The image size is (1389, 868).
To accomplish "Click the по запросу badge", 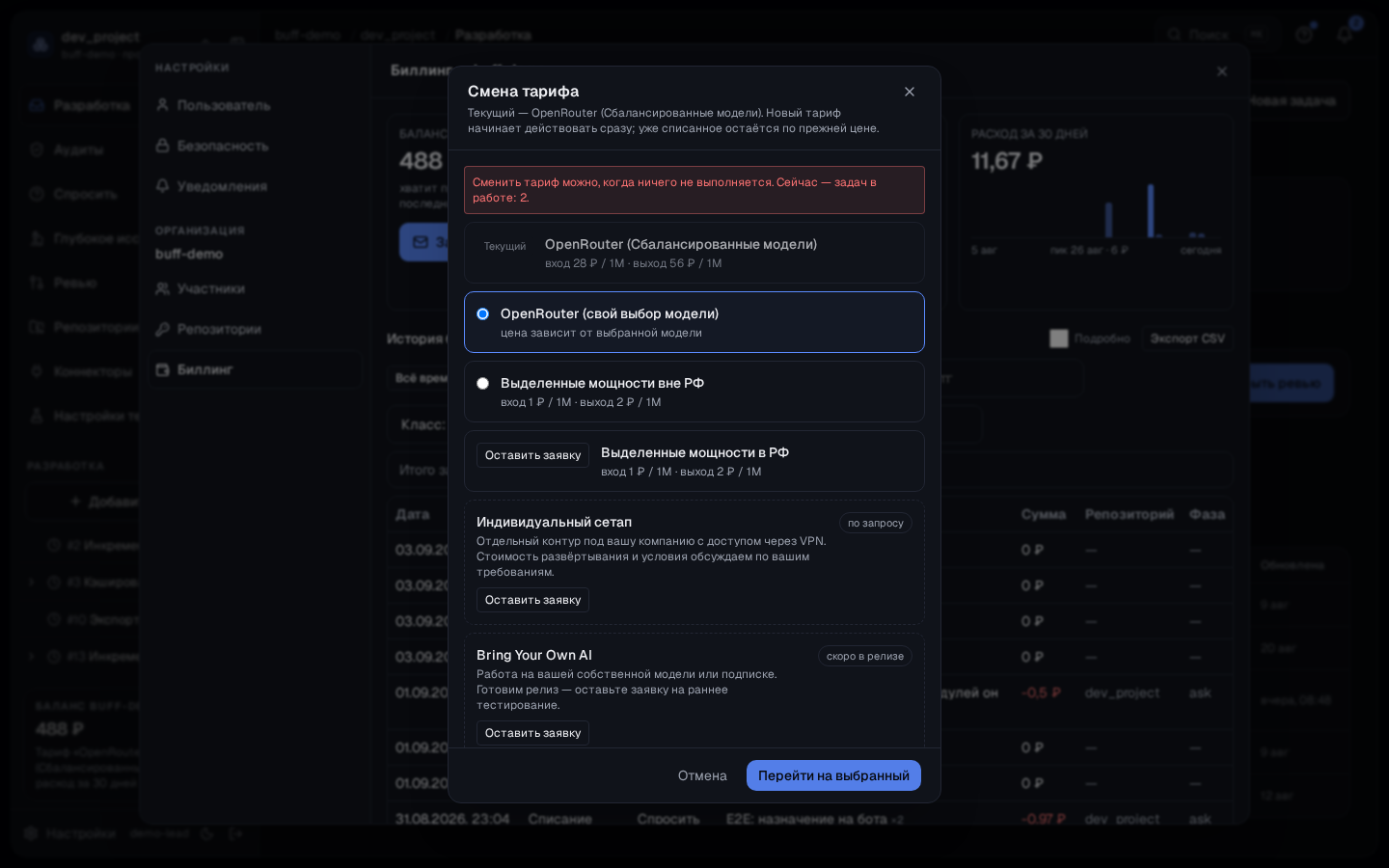I will pyautogui.click(x=876, y=523).
